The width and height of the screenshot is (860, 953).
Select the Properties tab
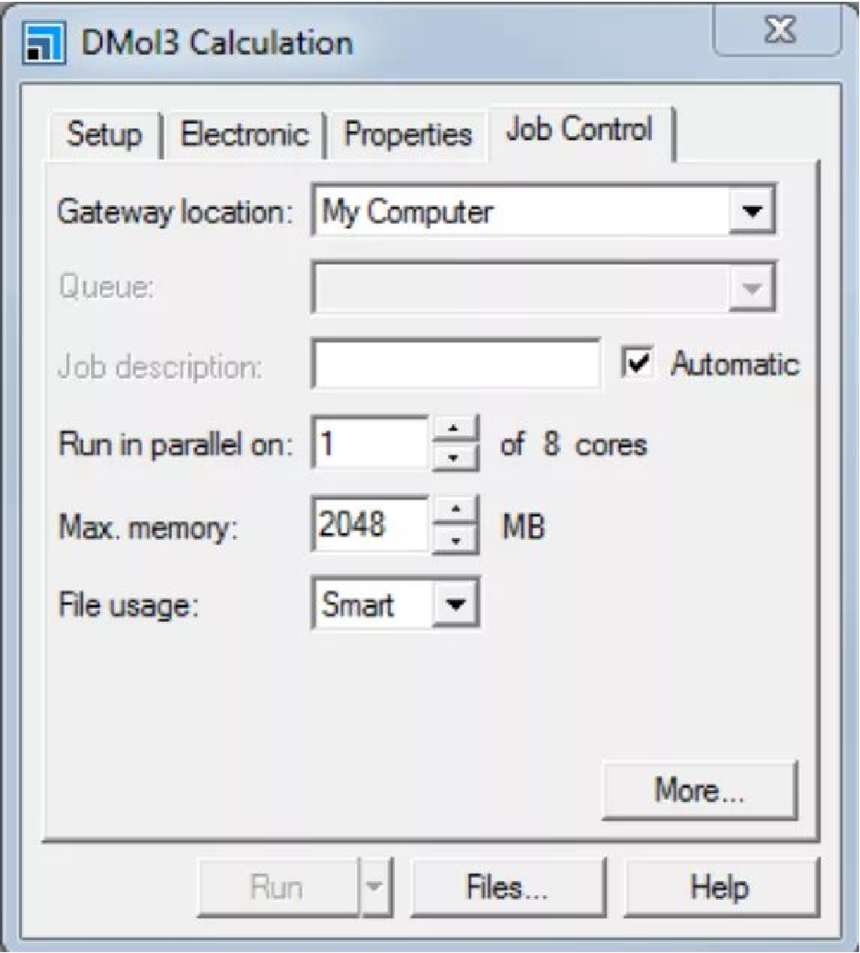[x=407, y=135]
